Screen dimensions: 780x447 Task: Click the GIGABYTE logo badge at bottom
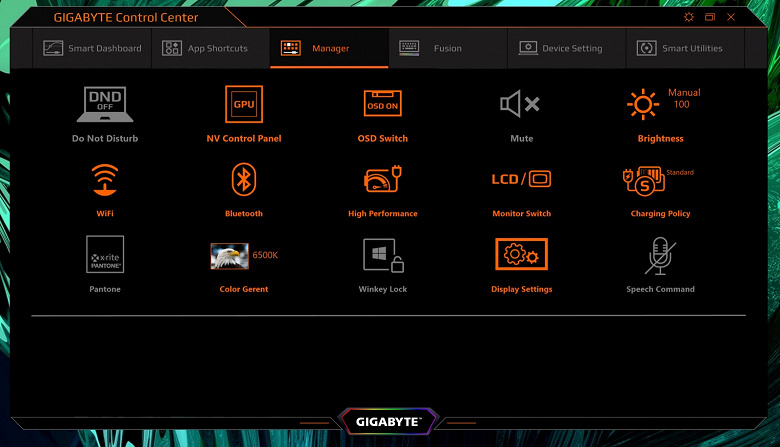388,422
